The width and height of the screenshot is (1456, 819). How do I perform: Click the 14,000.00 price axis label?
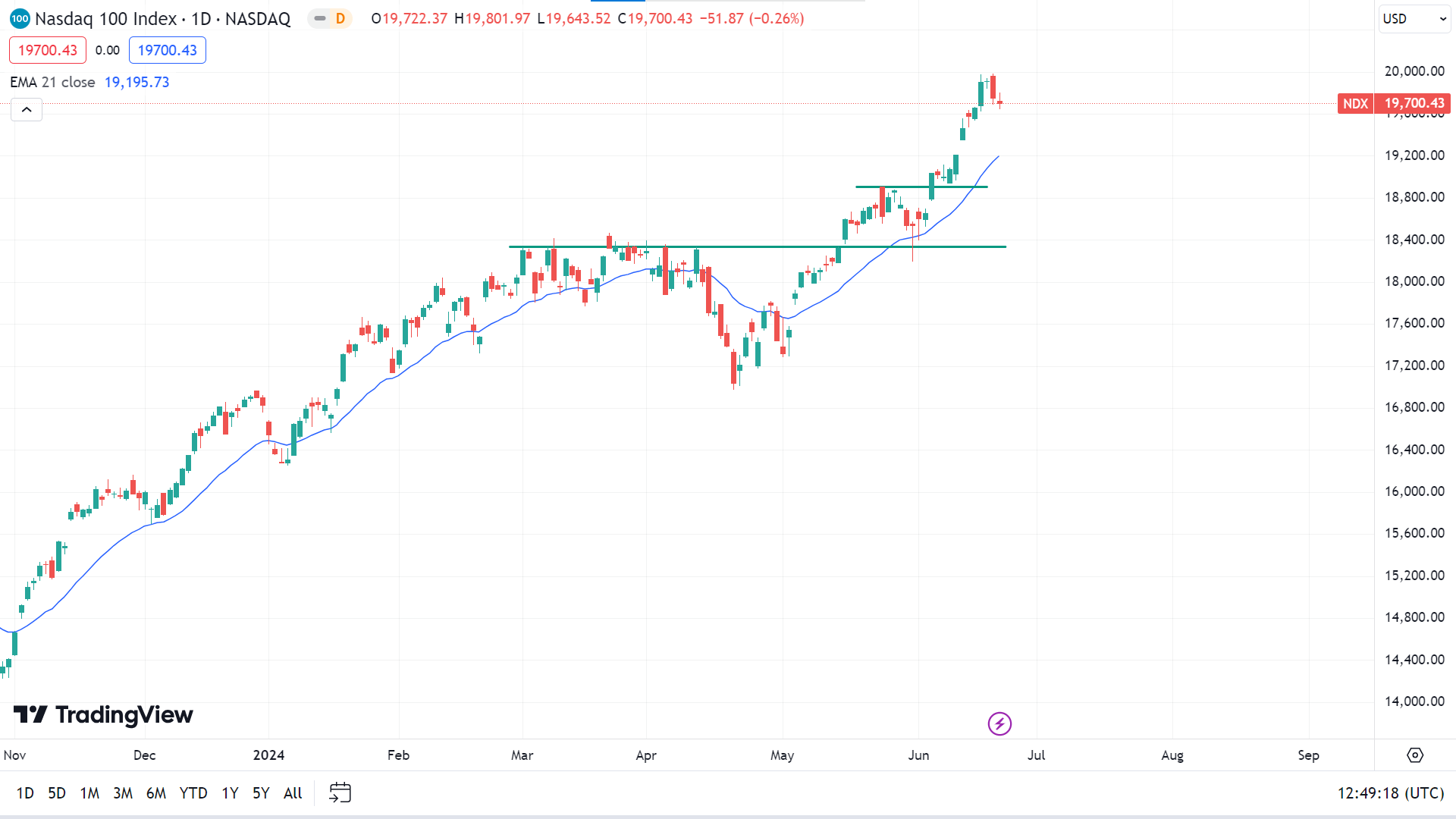tap(1414, 701)
